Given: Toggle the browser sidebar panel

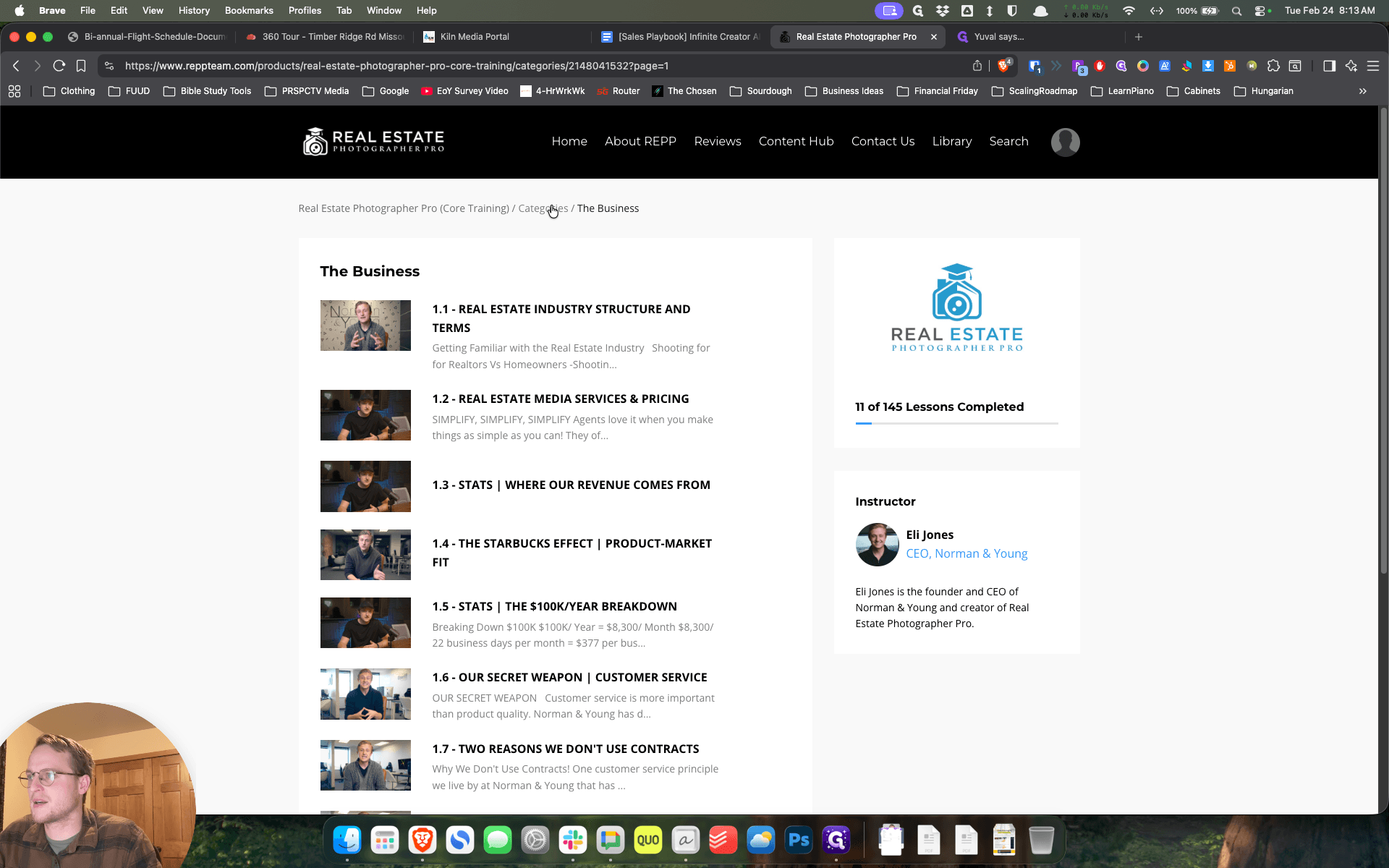Looking at the screenshot, I should point(1329,66).
